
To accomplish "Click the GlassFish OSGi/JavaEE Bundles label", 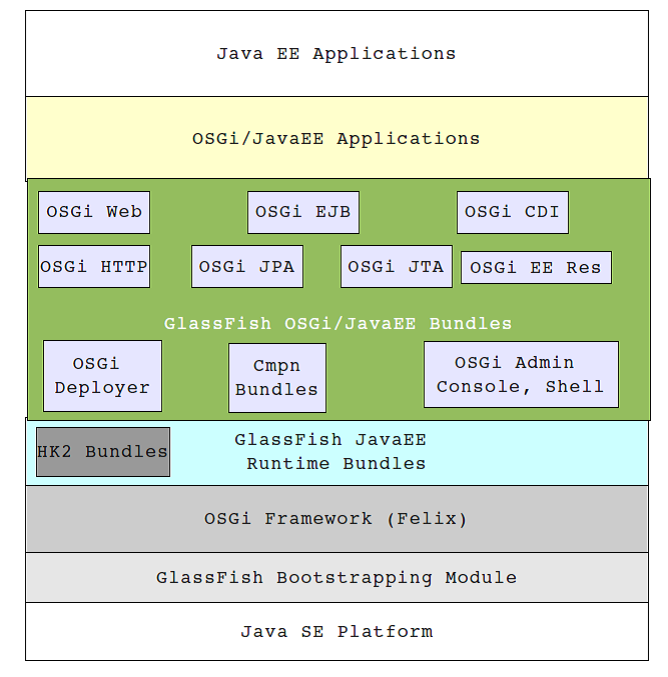I will 338,323.
